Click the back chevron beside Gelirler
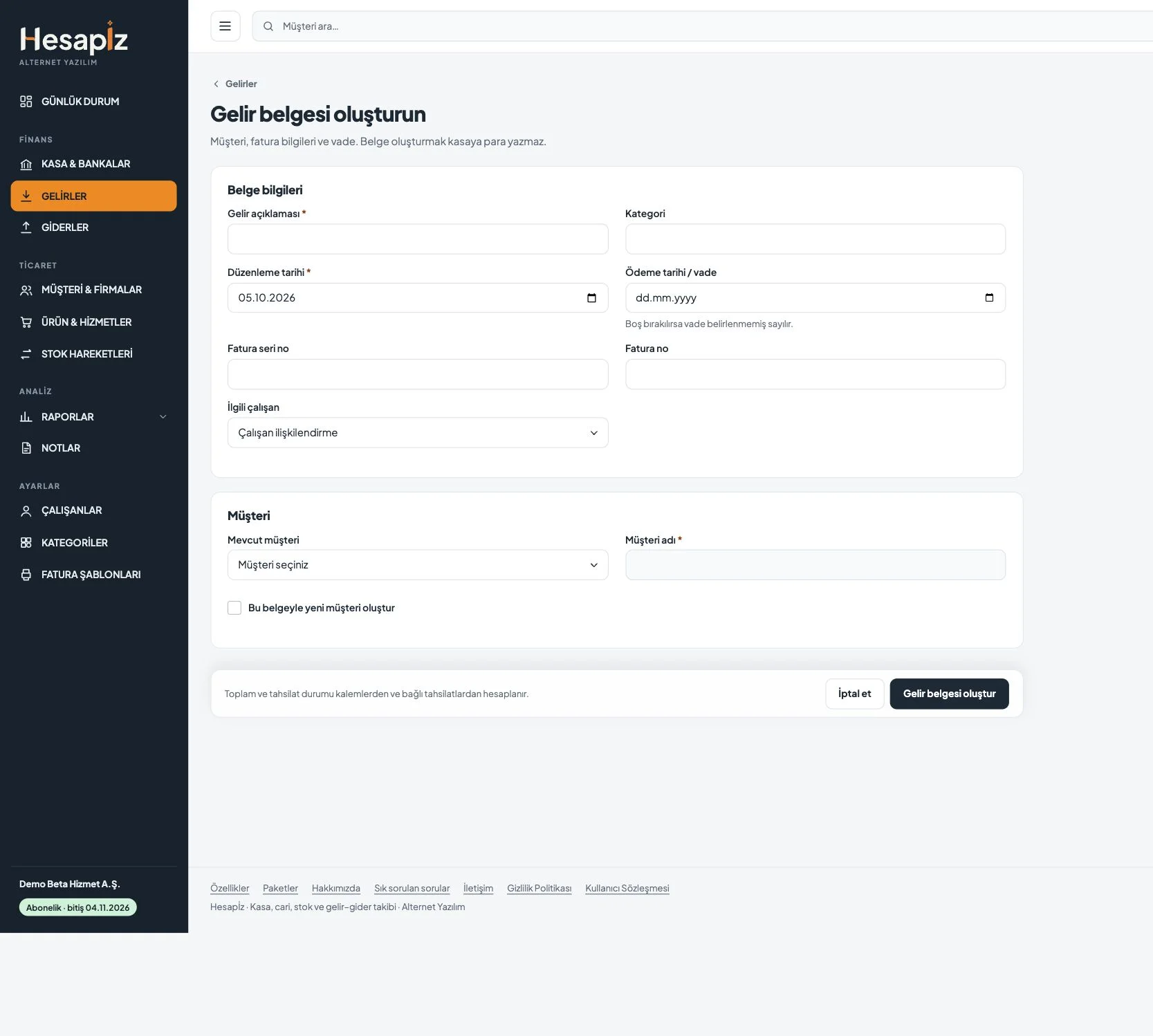Screen dimensions: 1153x1036 (x=216, y=84)
